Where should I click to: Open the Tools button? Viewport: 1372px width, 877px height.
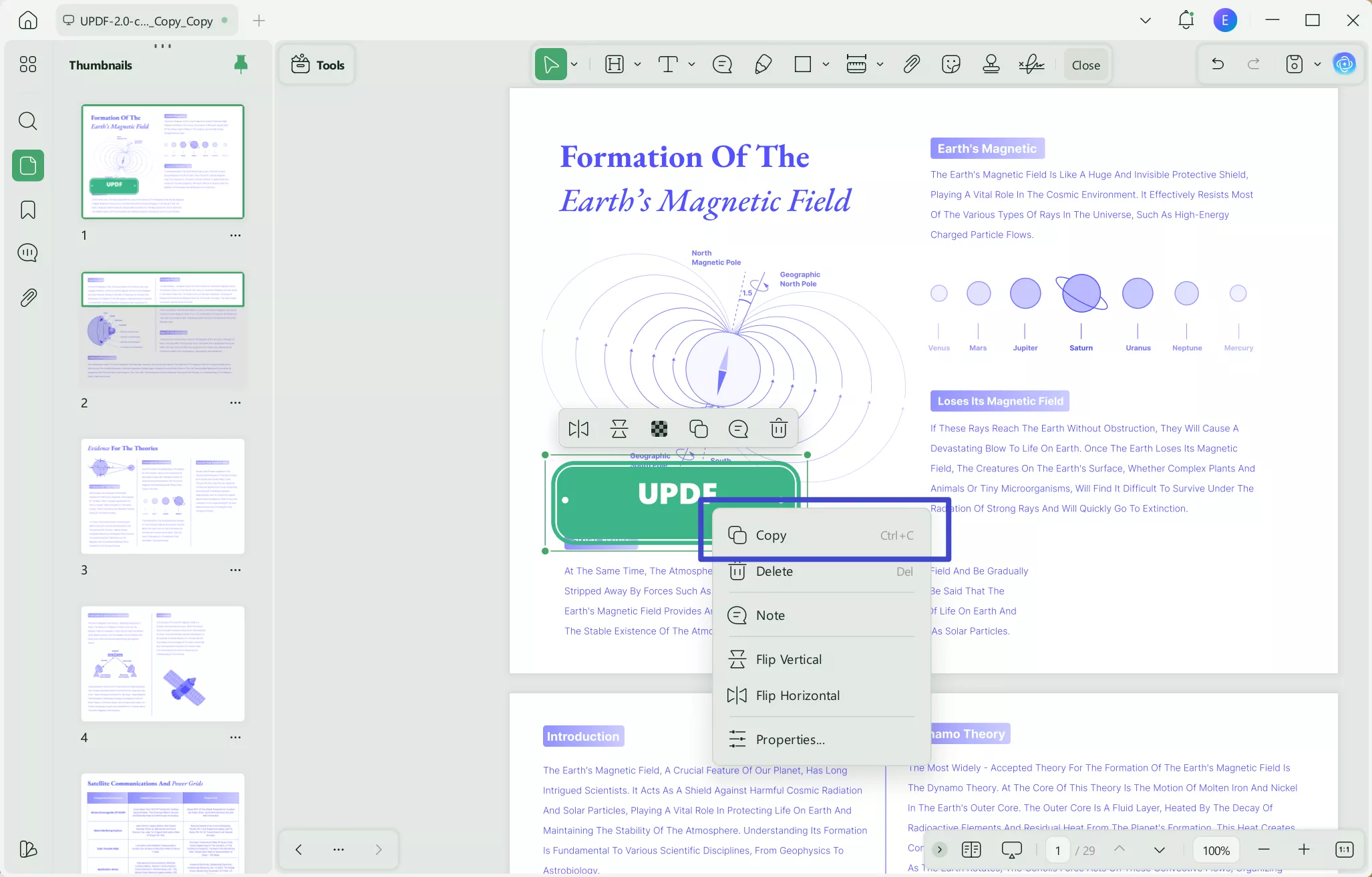click(317, 65)
